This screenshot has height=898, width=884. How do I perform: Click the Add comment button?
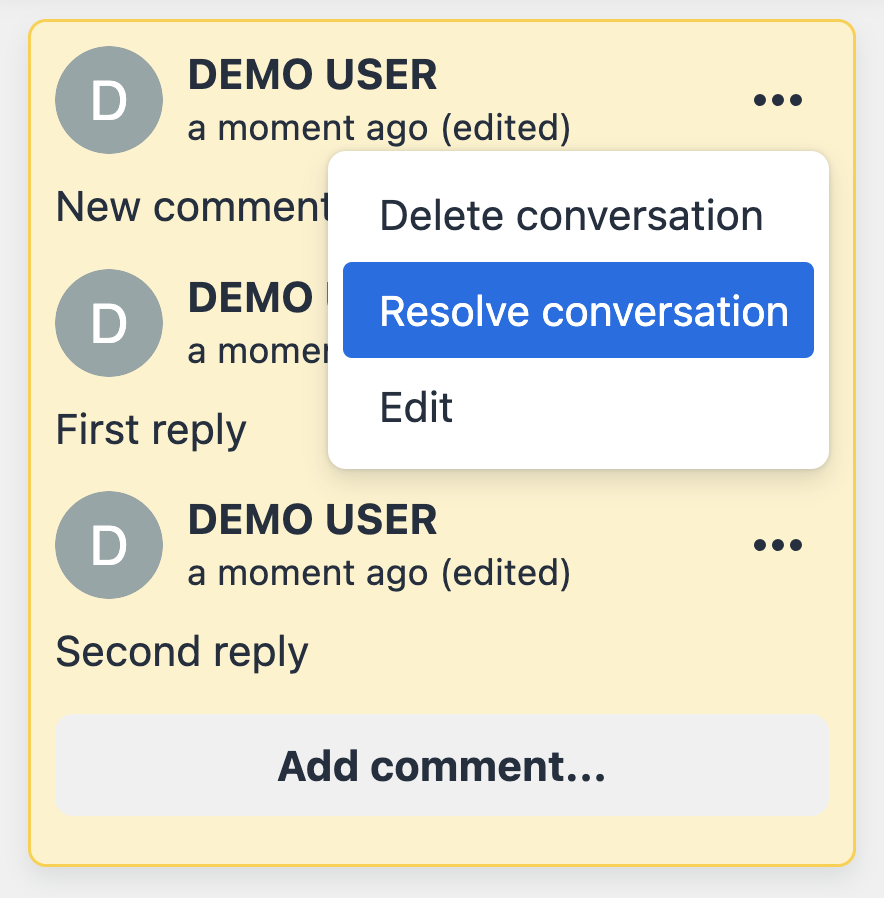[x=441, y=766]
